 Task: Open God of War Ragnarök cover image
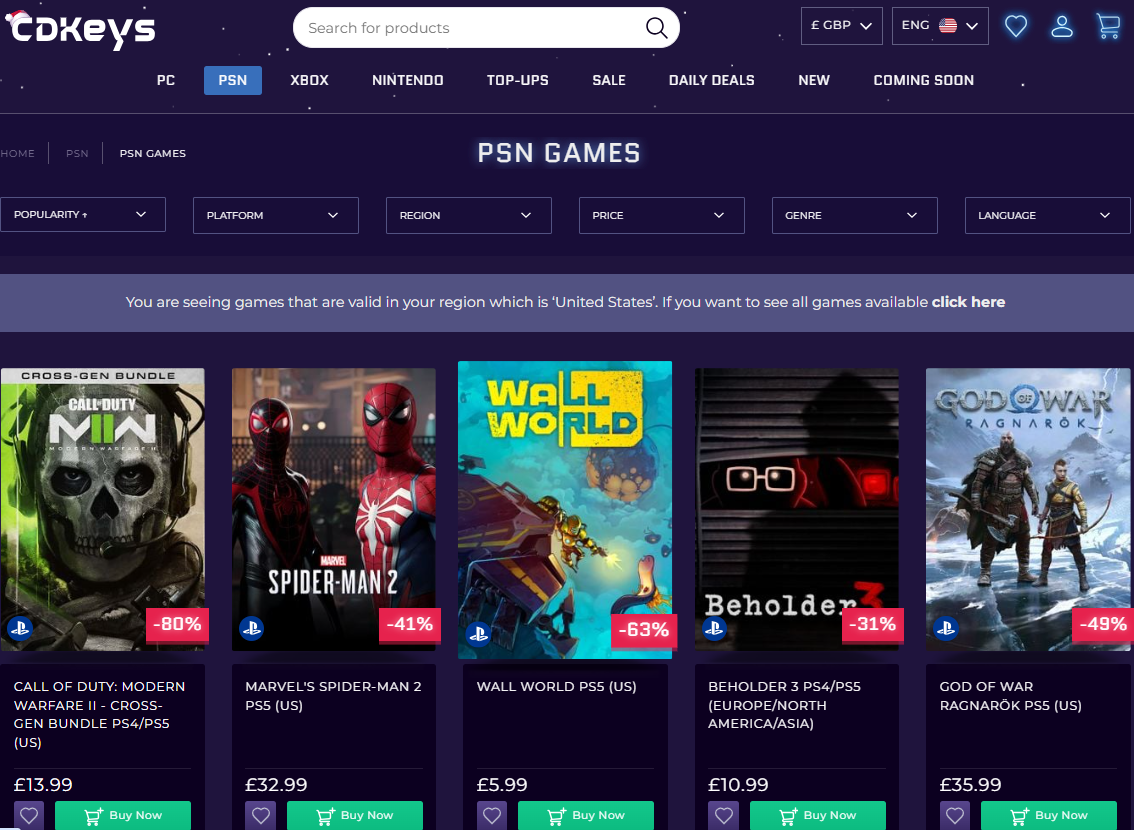tap(1028, 510)
